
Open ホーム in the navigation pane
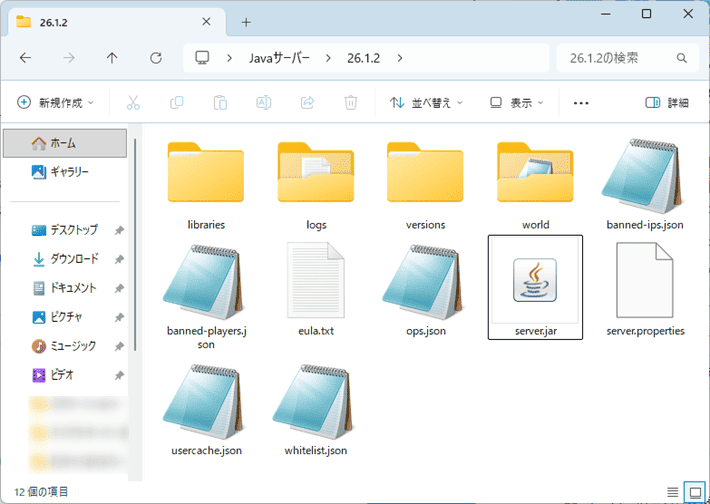click(x=65, y=143)
